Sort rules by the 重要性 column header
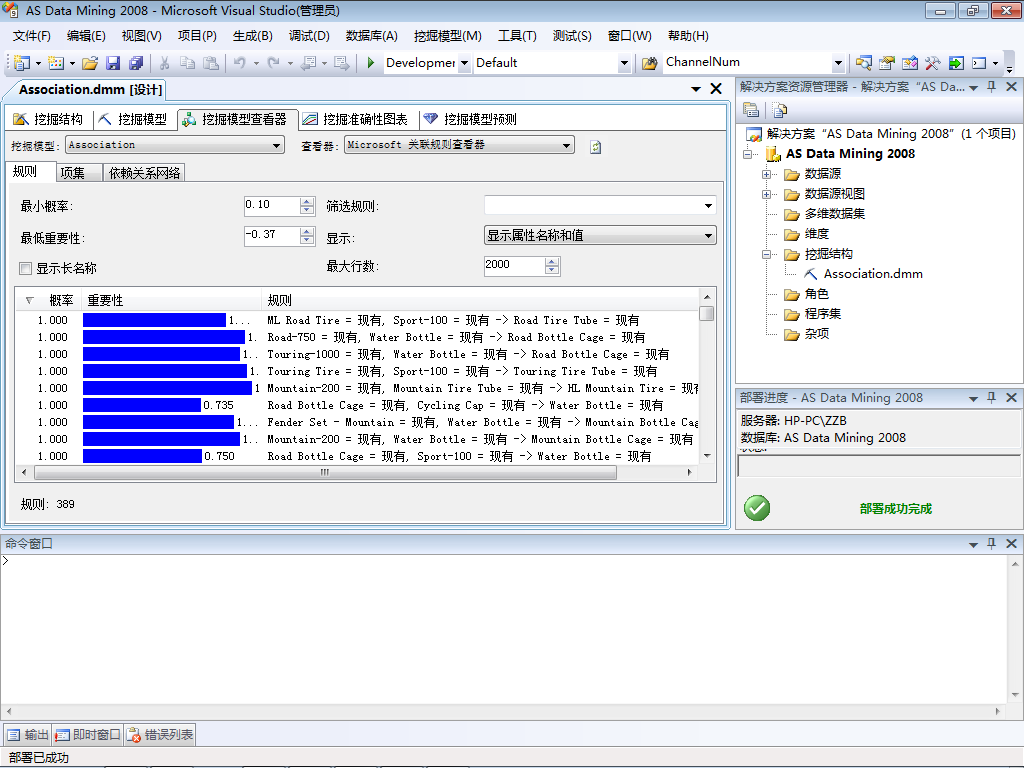 171,300
